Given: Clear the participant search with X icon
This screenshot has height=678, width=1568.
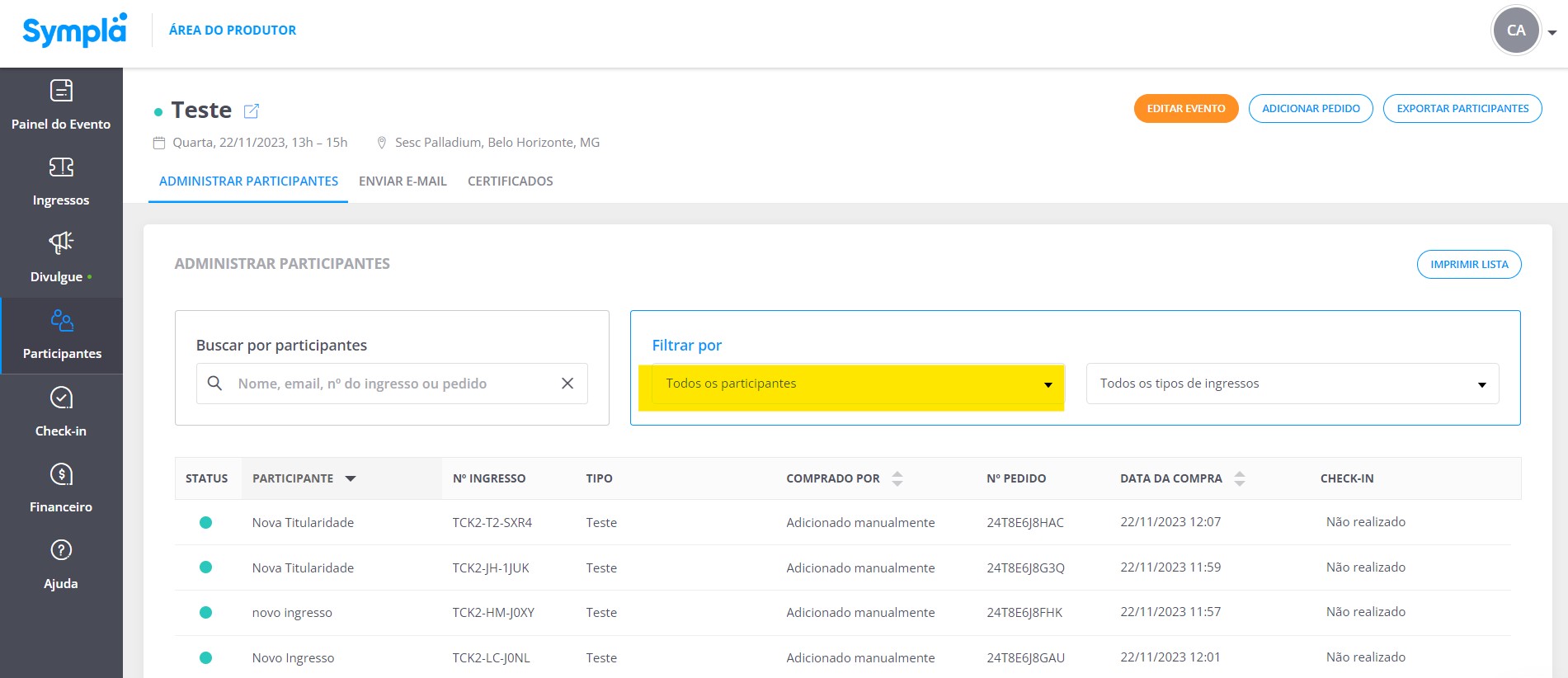Looking at the screenshot, I should point(567,384).
